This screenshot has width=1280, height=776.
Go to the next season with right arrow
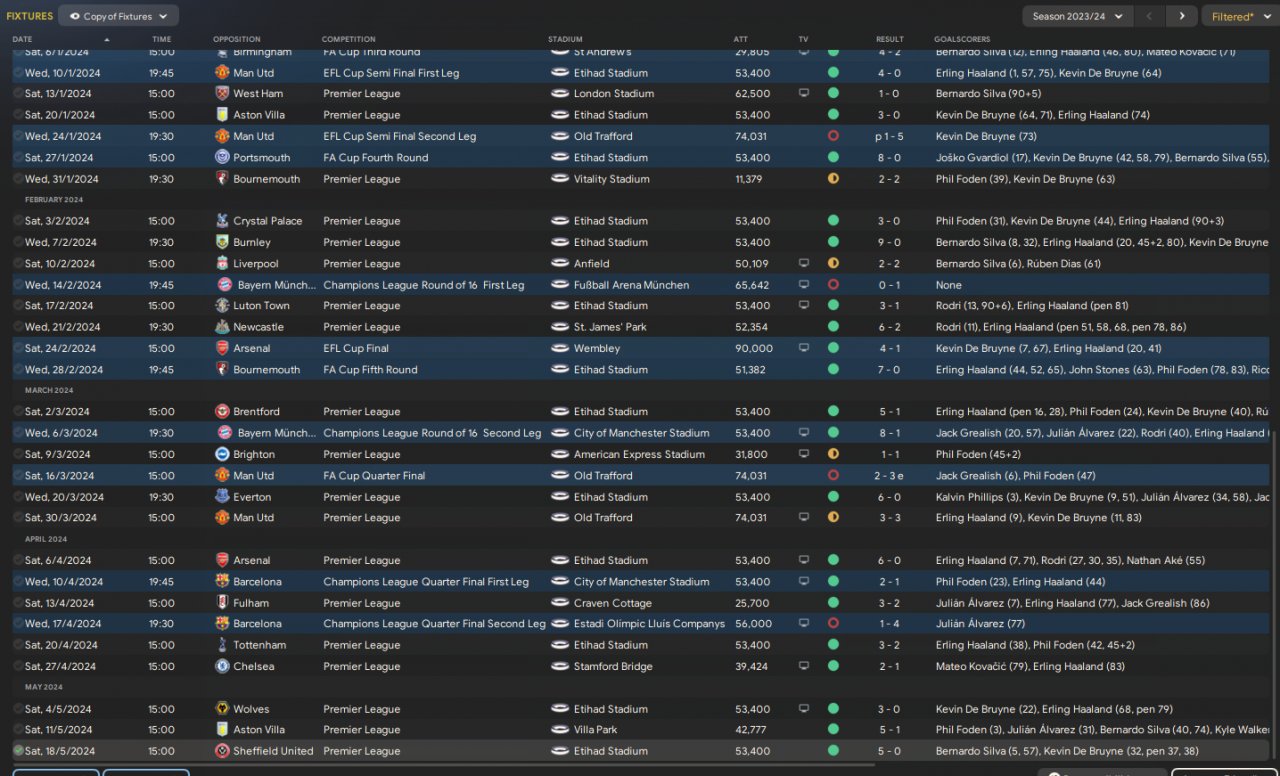tap(1182, 16)
